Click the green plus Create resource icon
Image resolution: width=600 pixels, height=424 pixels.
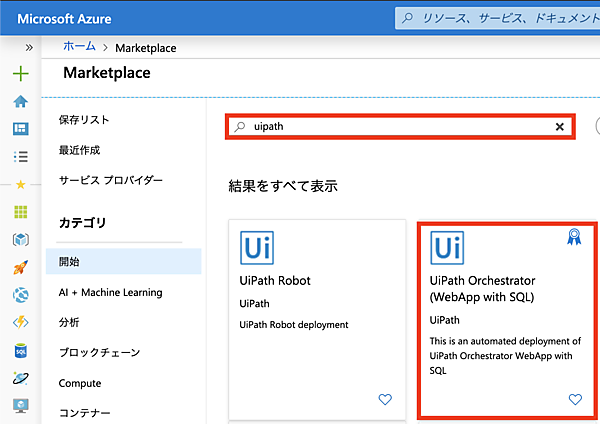pyautogui.click(x=20, y=74)
